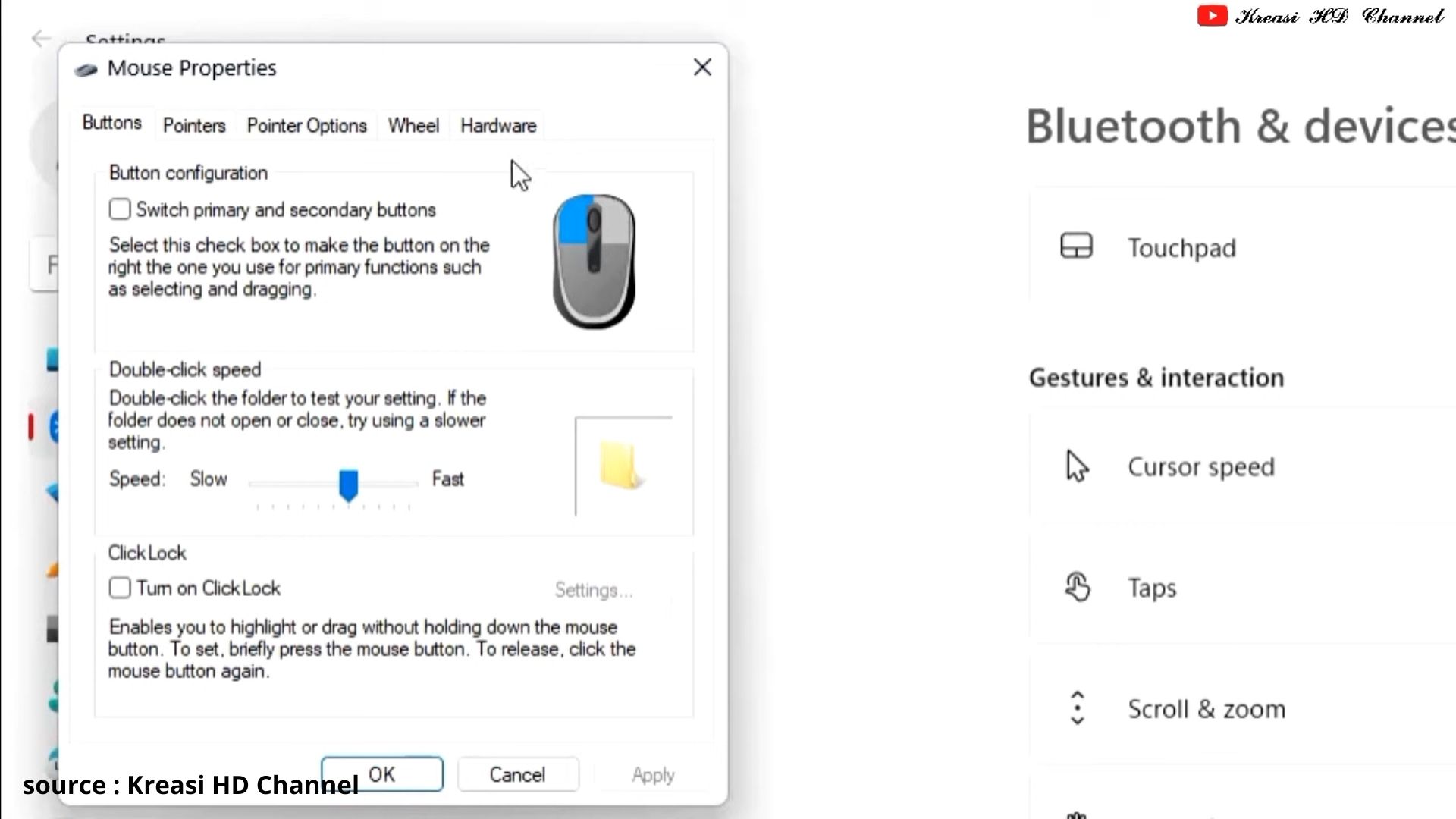Click the Touchpad icon in Settings
The width and height of the screenshot is (1456, 819).
(x=1076, y=246)
